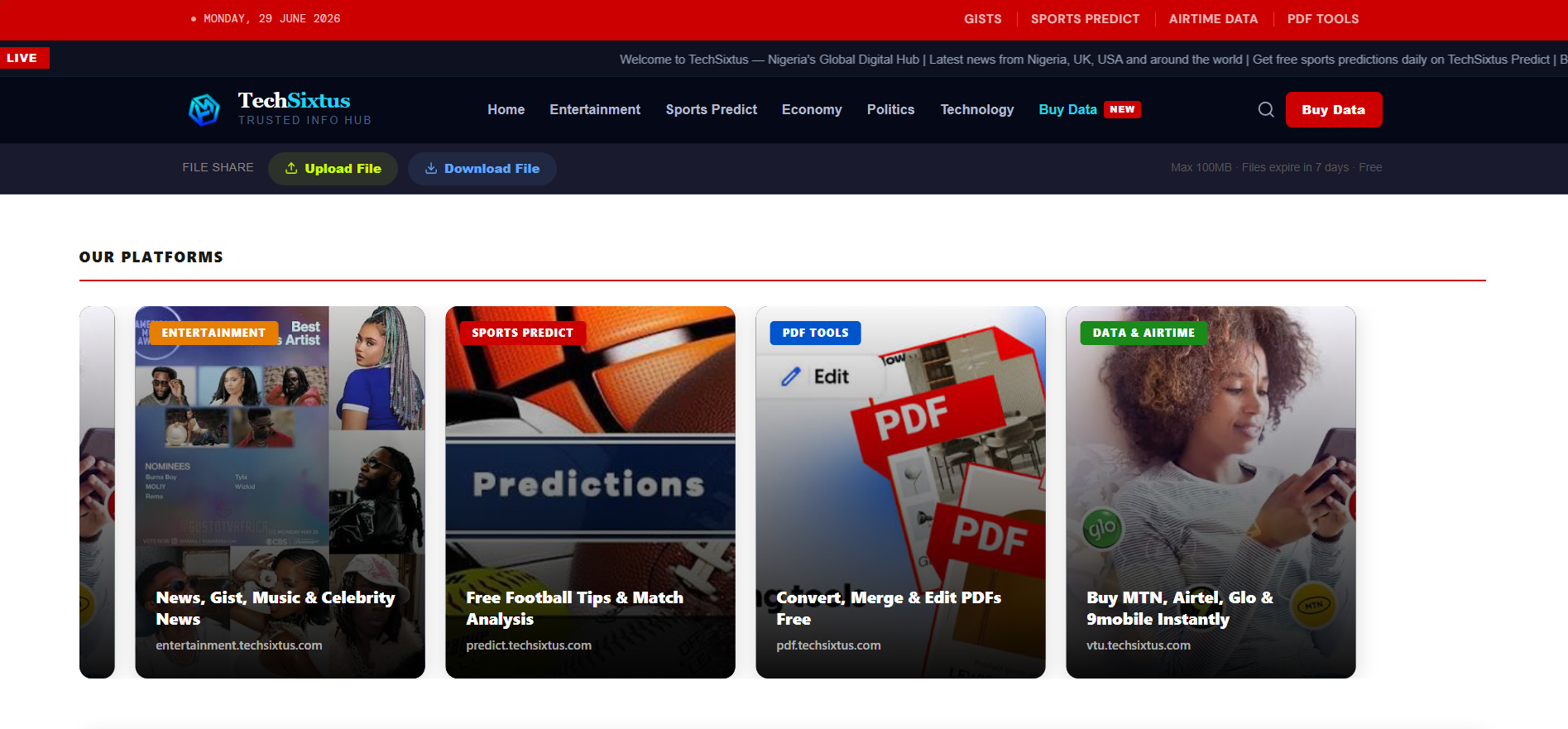Click the TechSixtus logo icon

(204, 109)
